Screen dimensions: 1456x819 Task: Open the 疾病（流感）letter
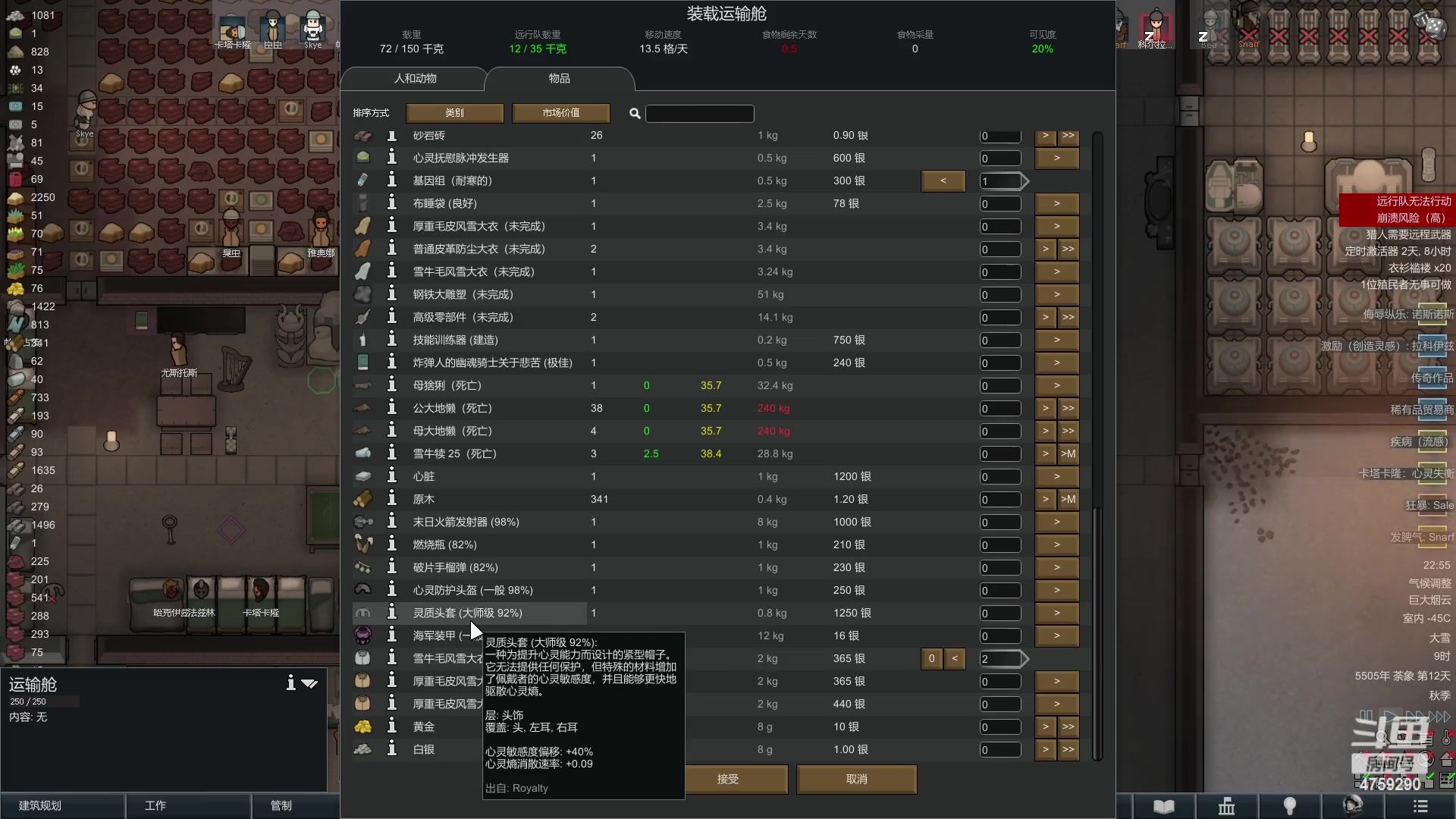1432,442
